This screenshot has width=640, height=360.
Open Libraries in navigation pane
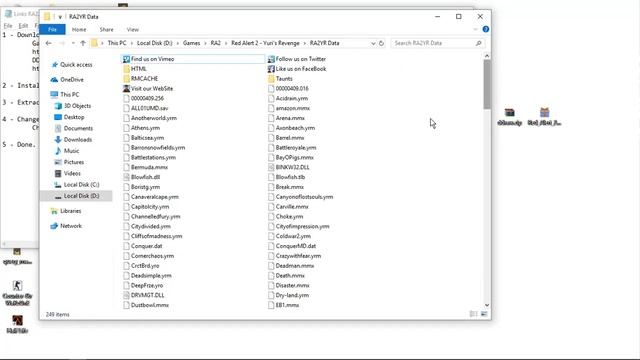click(66, 211)
